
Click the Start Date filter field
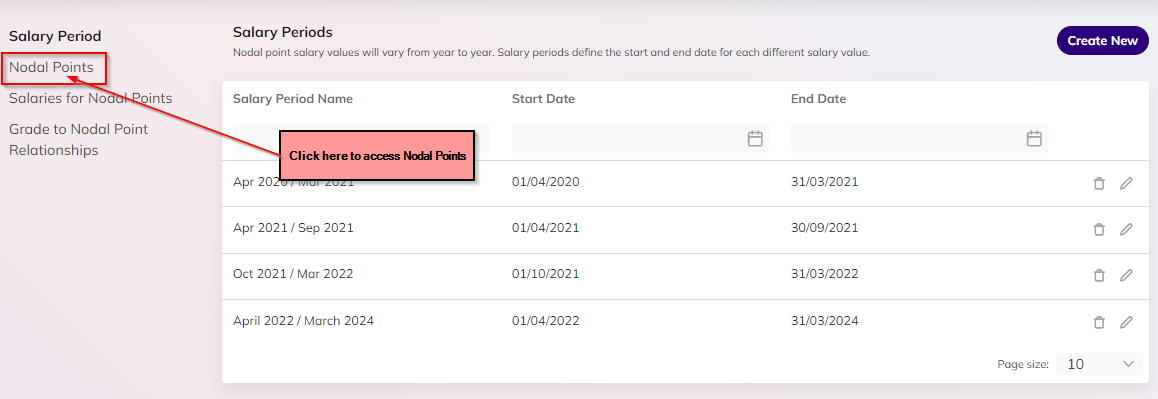pyautogui.click(x=640, y=138)
